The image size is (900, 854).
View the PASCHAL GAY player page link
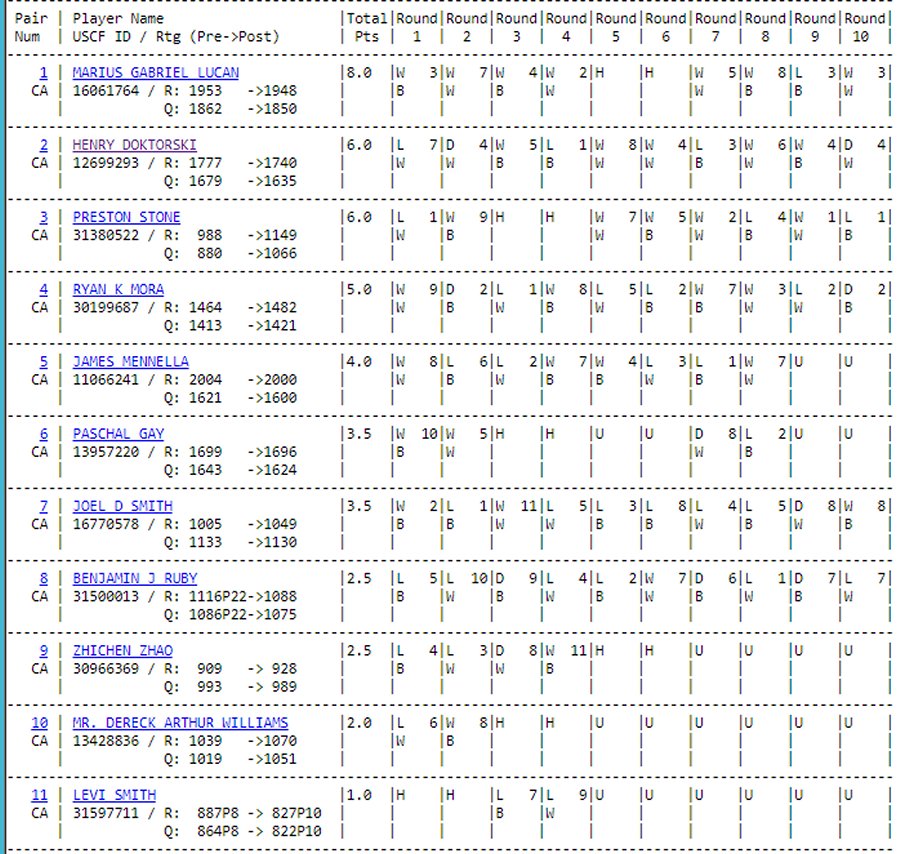click(x=118, y=434)
